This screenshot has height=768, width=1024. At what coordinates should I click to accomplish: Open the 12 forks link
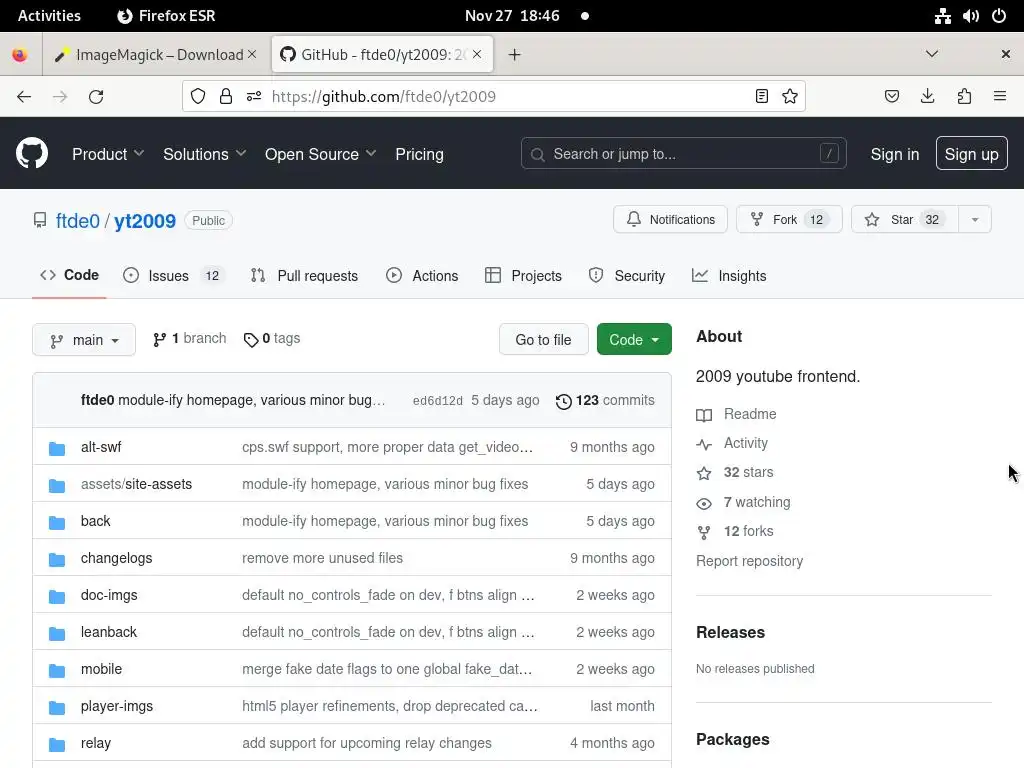(x=748, y=531)
